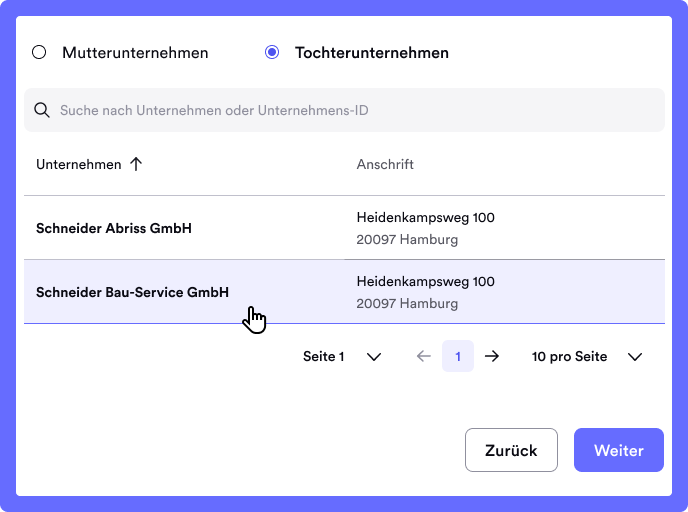
Task: Click the search magnifier icon
Action: [x=42, y=110]
